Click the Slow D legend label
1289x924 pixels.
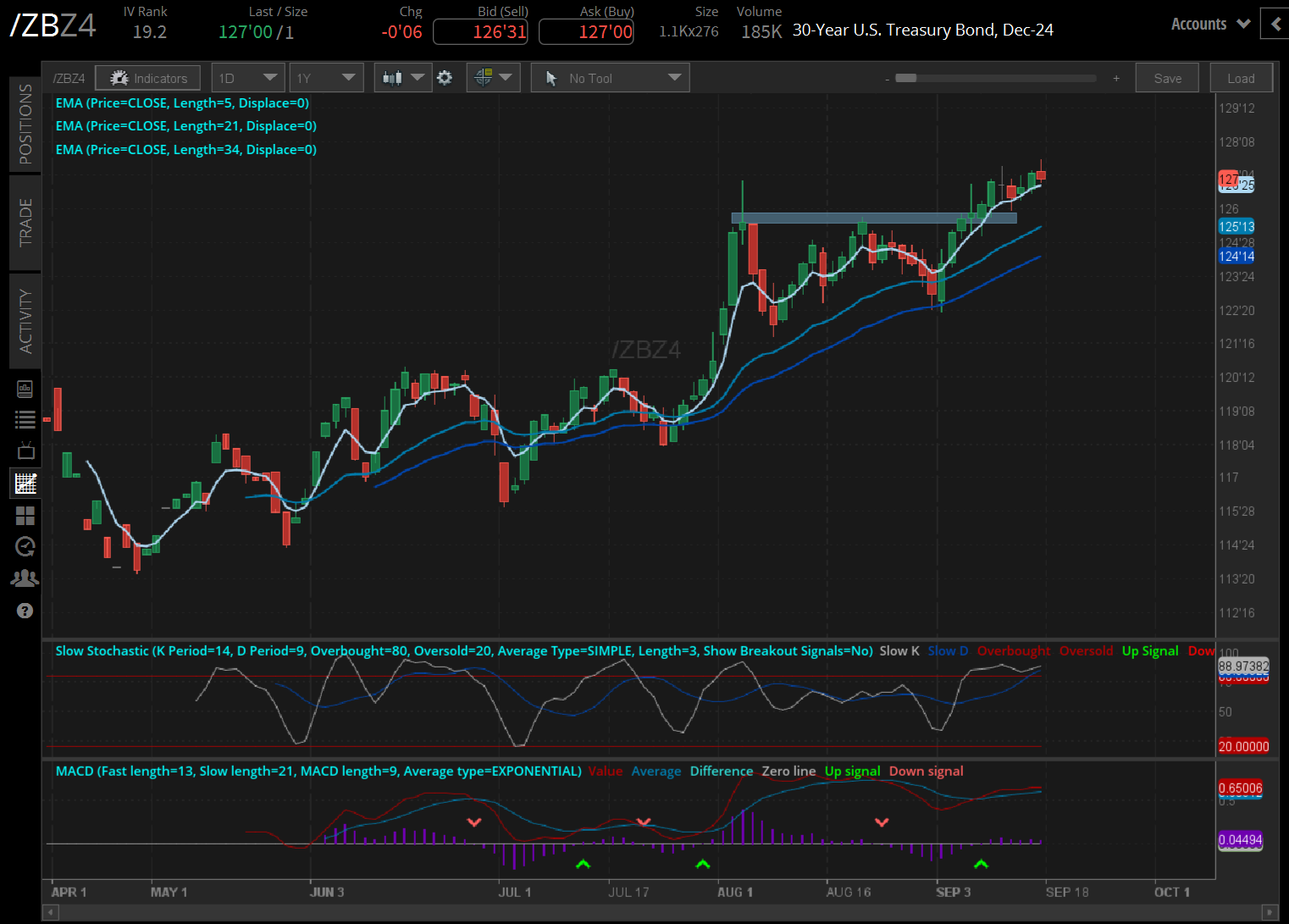pos(948,651)
